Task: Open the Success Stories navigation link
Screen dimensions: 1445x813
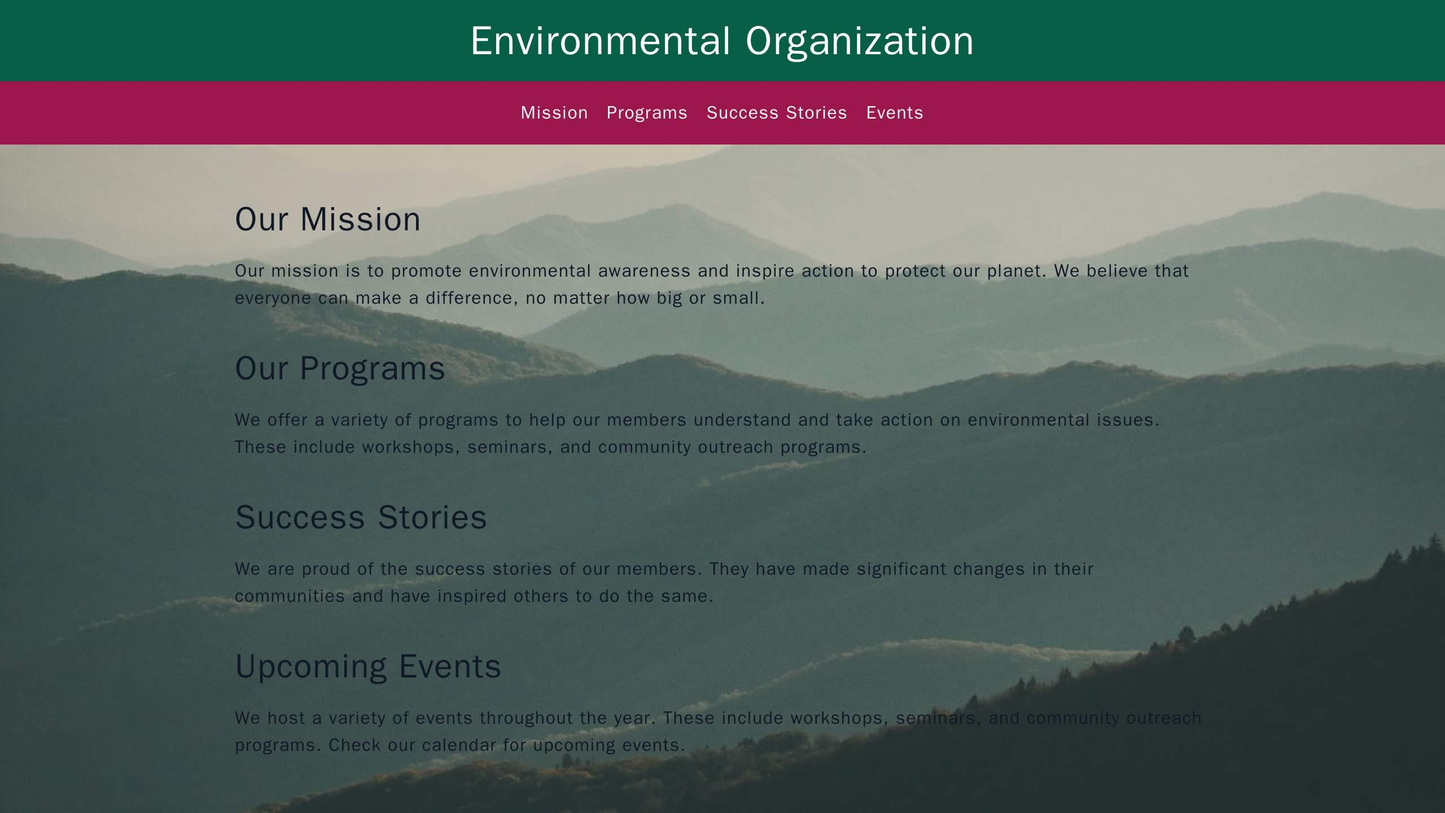Action: point(776,112)
